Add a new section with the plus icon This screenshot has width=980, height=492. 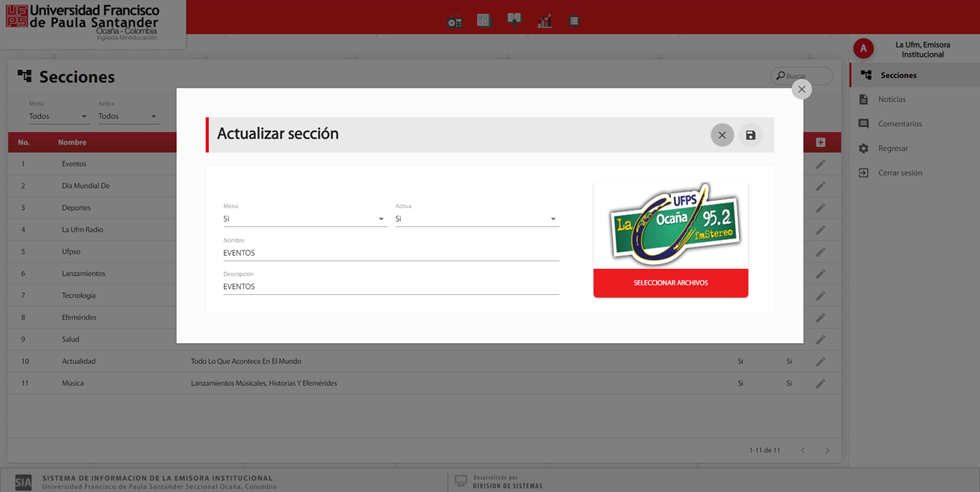coord(820,143)
